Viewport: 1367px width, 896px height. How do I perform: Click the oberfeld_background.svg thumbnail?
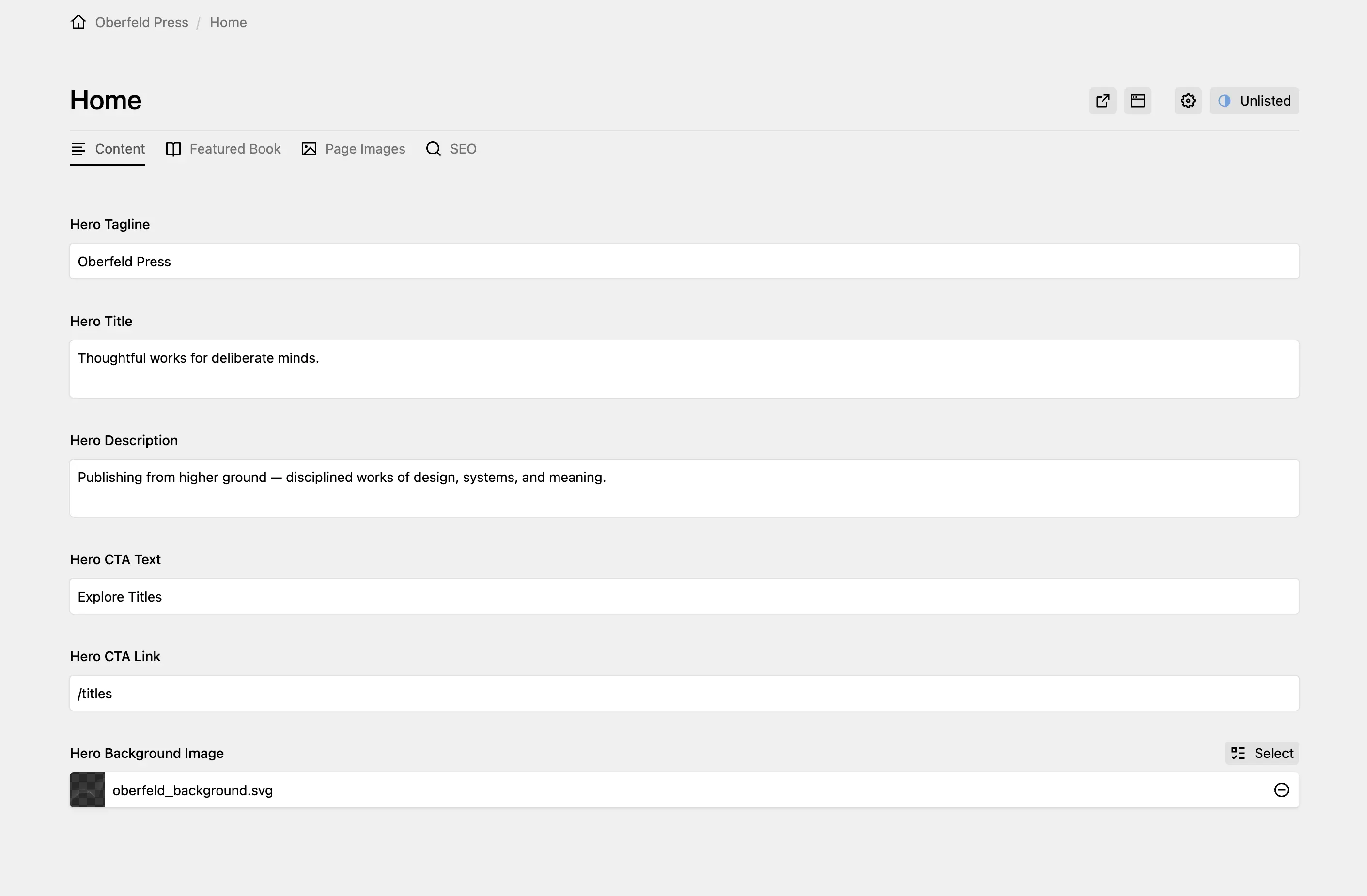click(x=87, y=790)
